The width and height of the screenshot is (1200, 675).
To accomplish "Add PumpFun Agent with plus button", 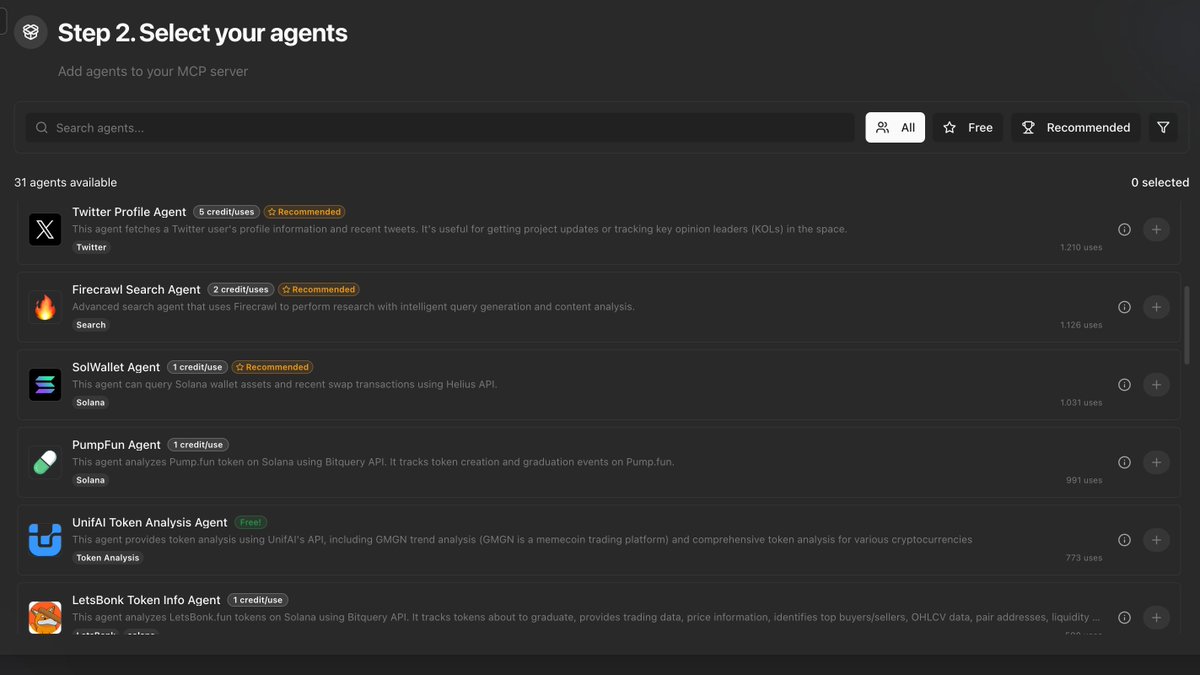I will [1156, 462].
